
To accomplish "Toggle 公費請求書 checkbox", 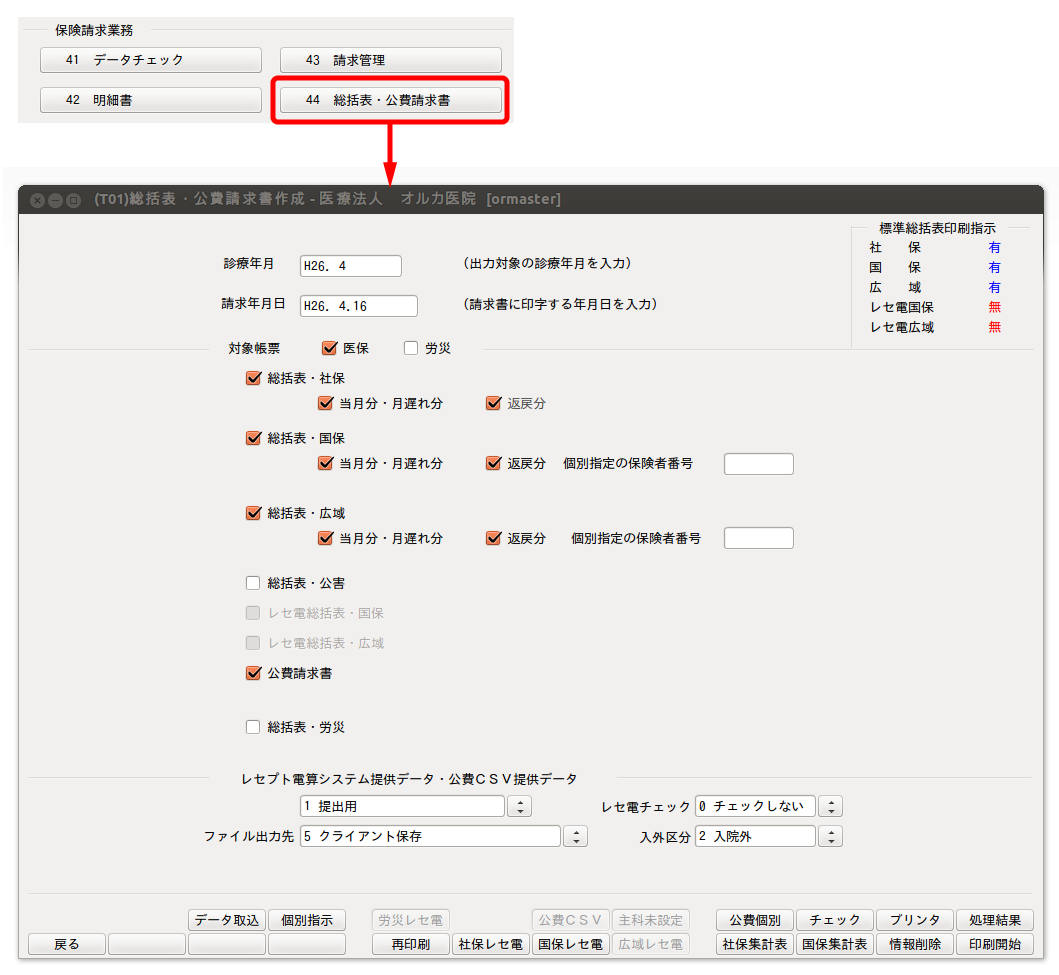I will (x=253, y=673).
